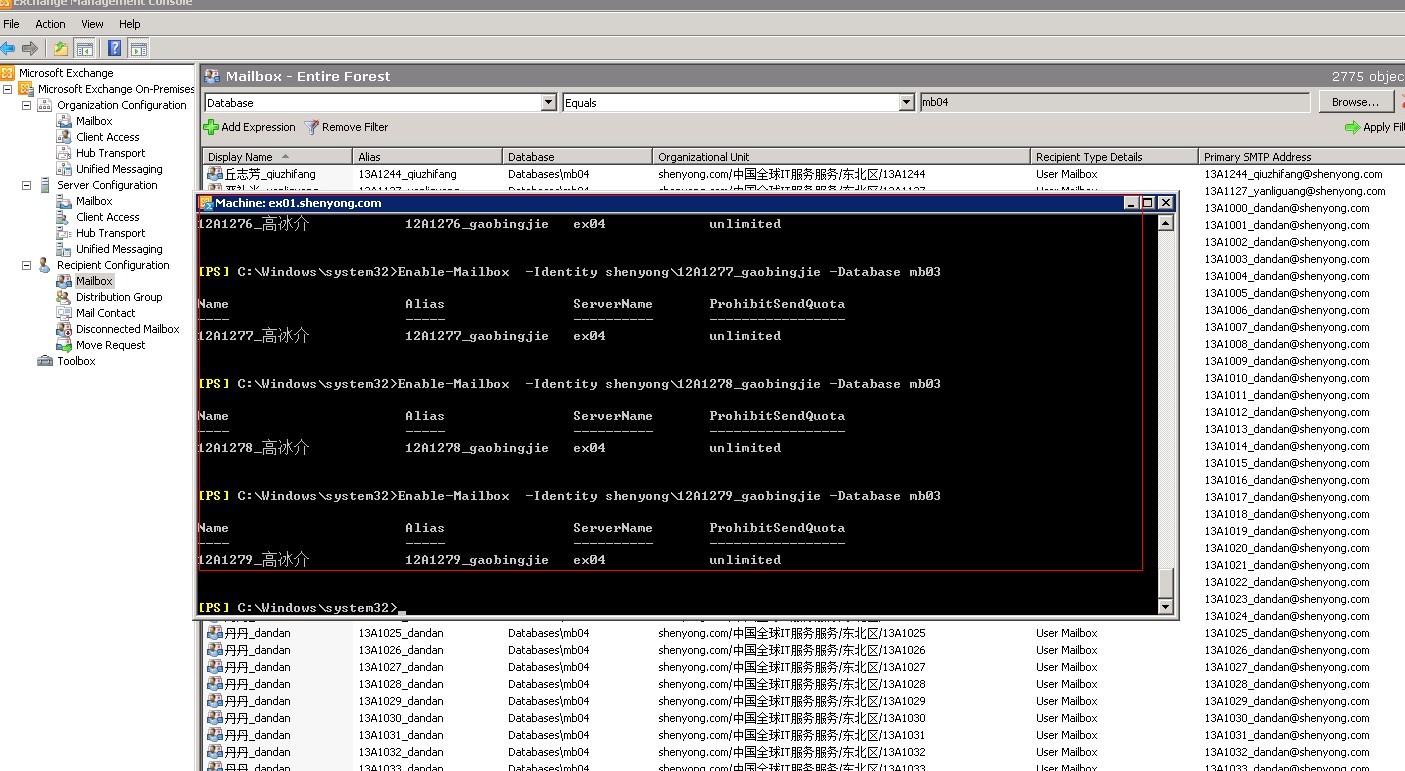Screen dimensions: 1405x771
Task: Click the Database column header
Action: tap(578, 157)
